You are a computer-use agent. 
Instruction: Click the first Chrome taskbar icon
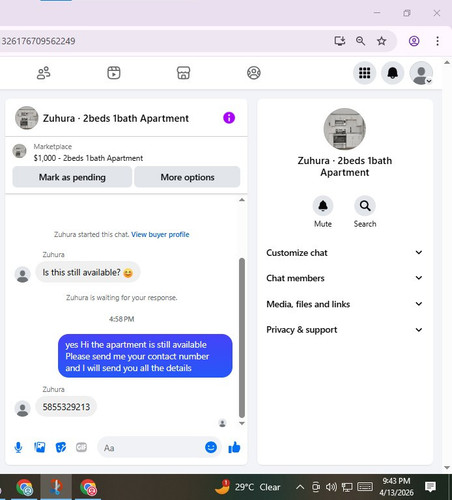(25, 487)
